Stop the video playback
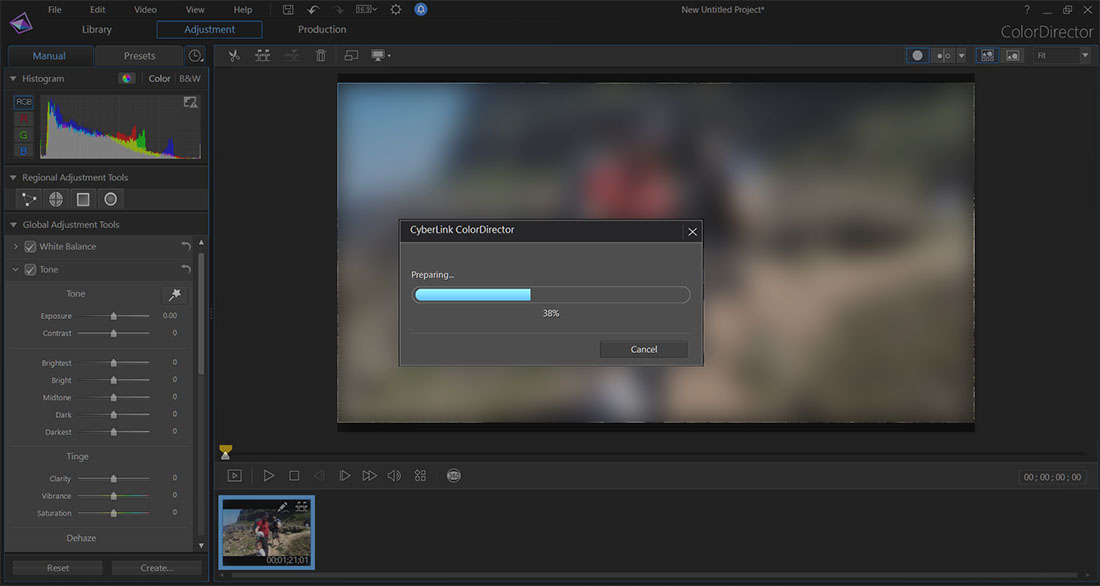This screenshot has width=1100, height=586. (294, 476)
